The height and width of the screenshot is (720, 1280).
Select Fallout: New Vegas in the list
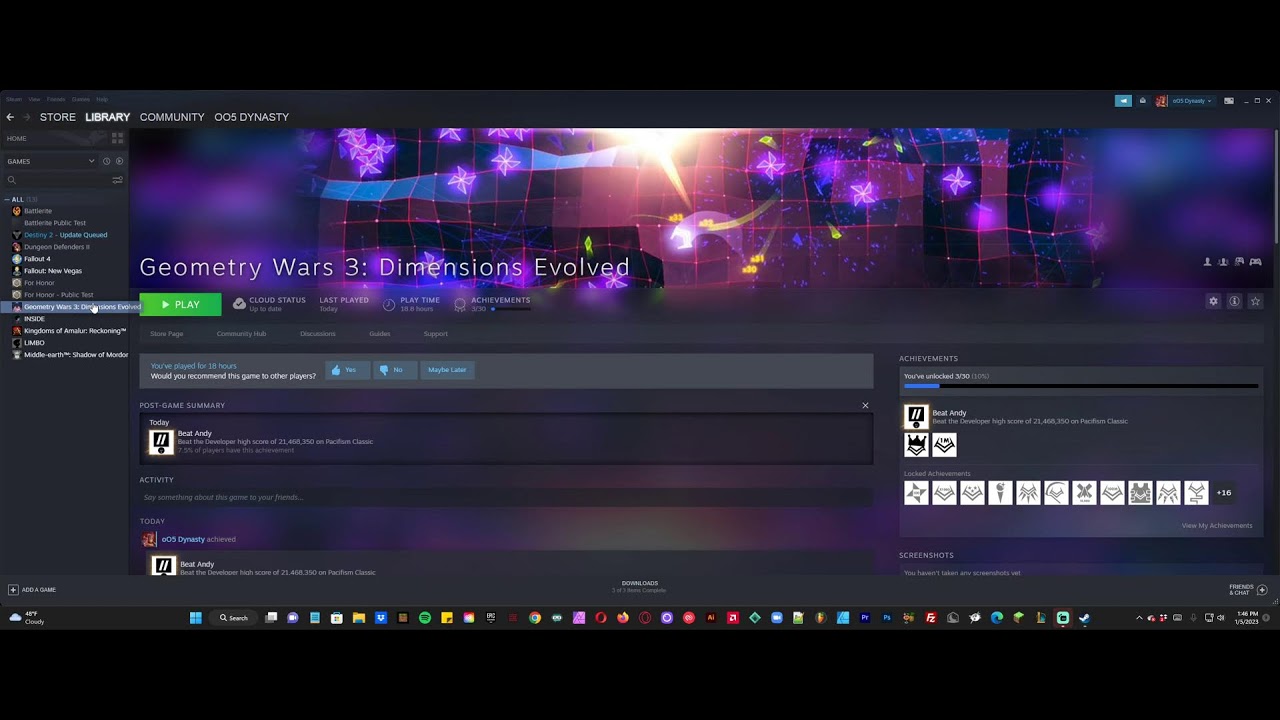click(x=53, y=271)
